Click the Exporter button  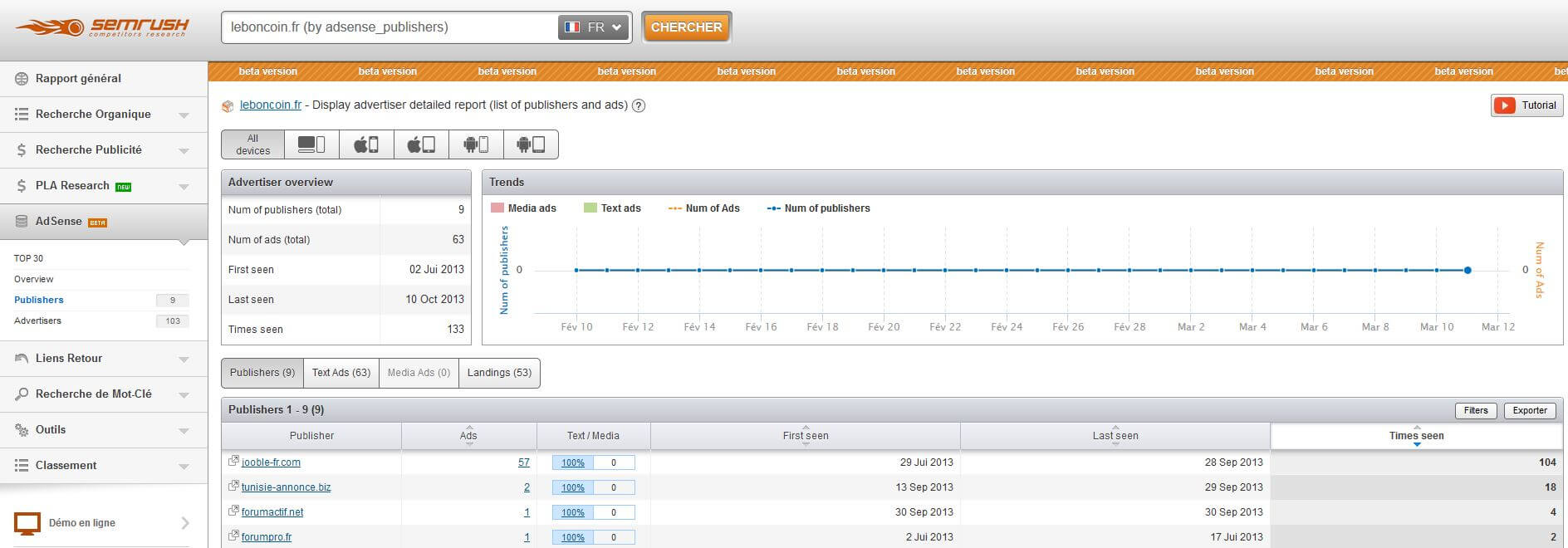(x=1530, y=410)
